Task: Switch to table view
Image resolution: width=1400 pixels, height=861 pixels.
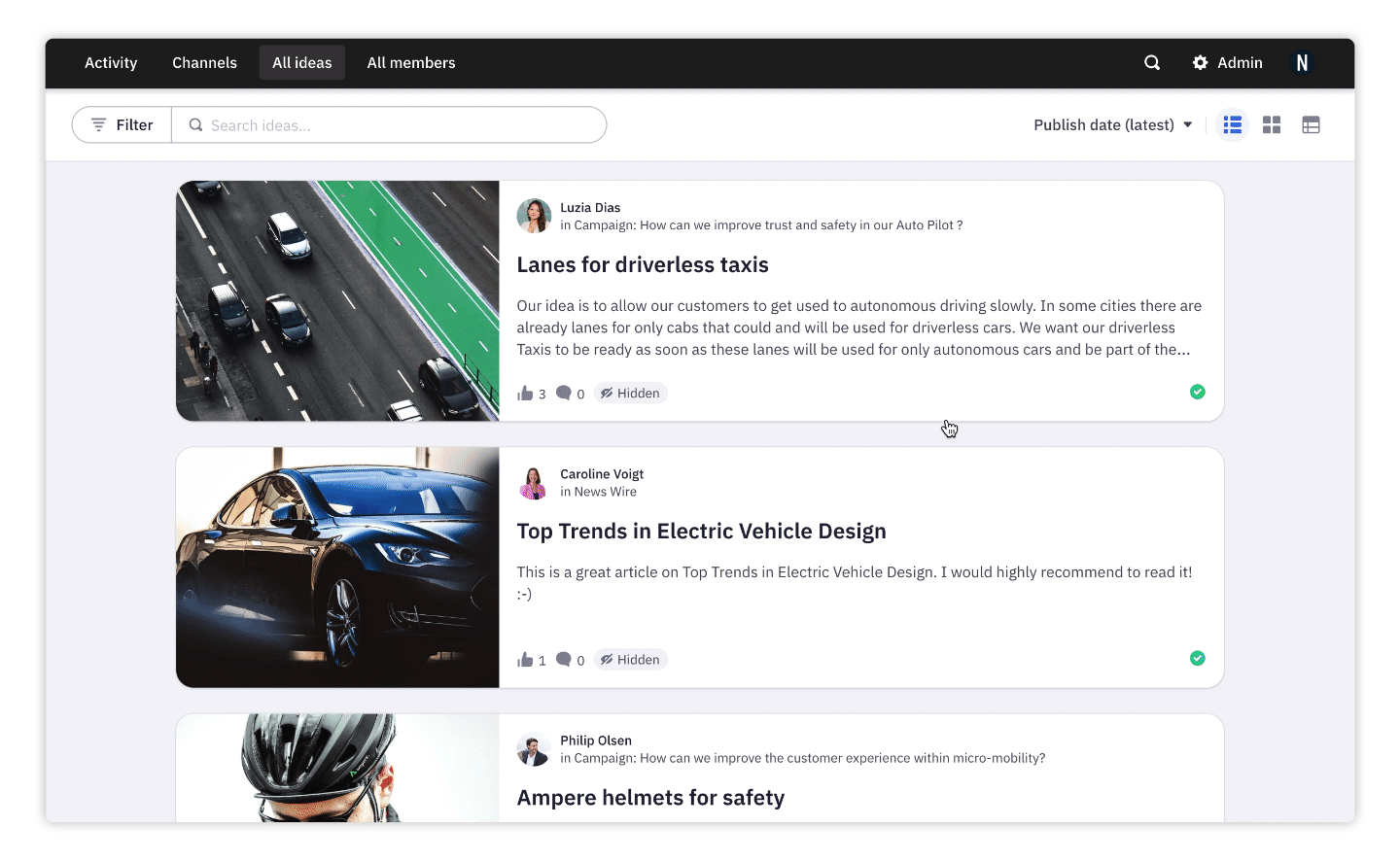Action: (1311, 124)
